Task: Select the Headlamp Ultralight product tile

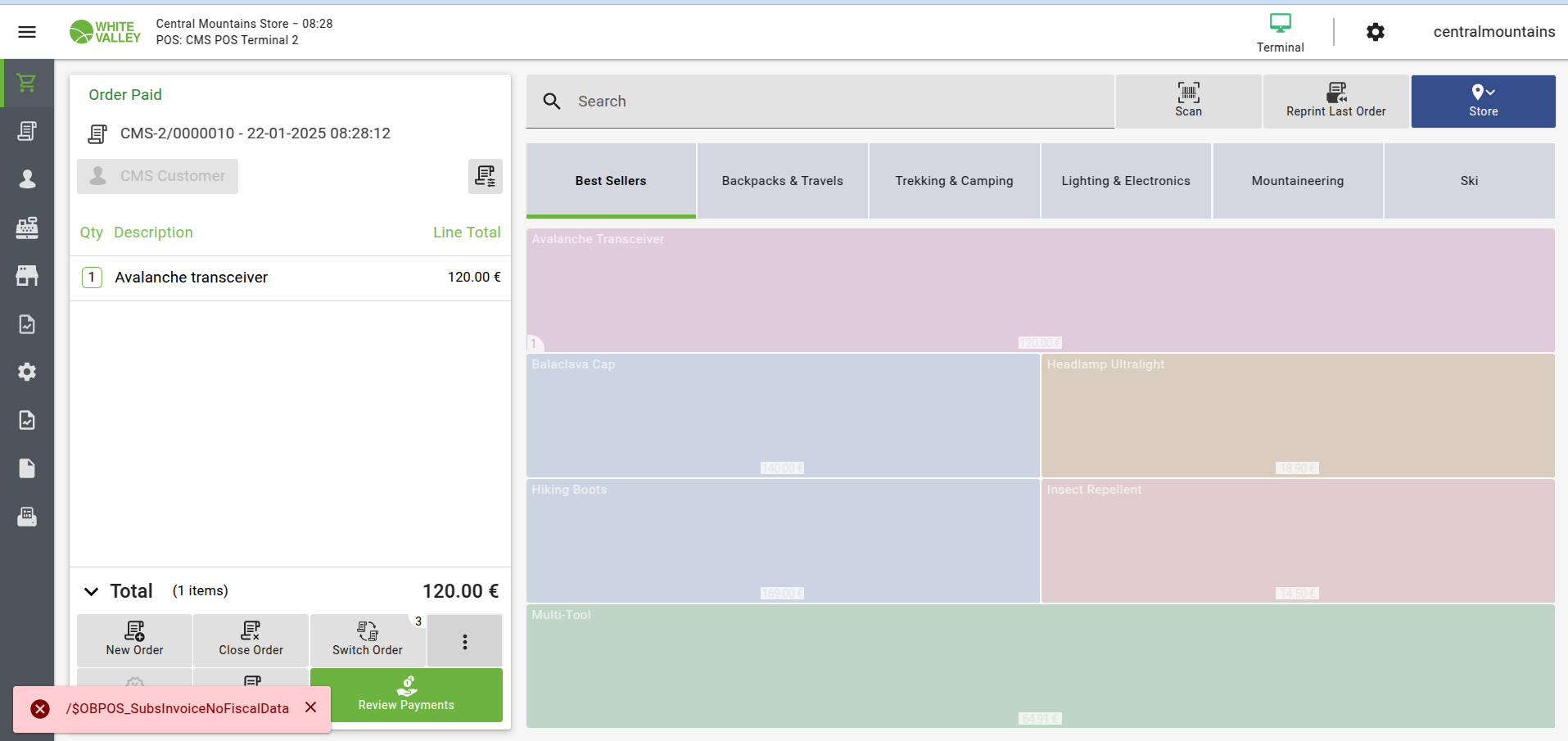Action: point(1297,415)
